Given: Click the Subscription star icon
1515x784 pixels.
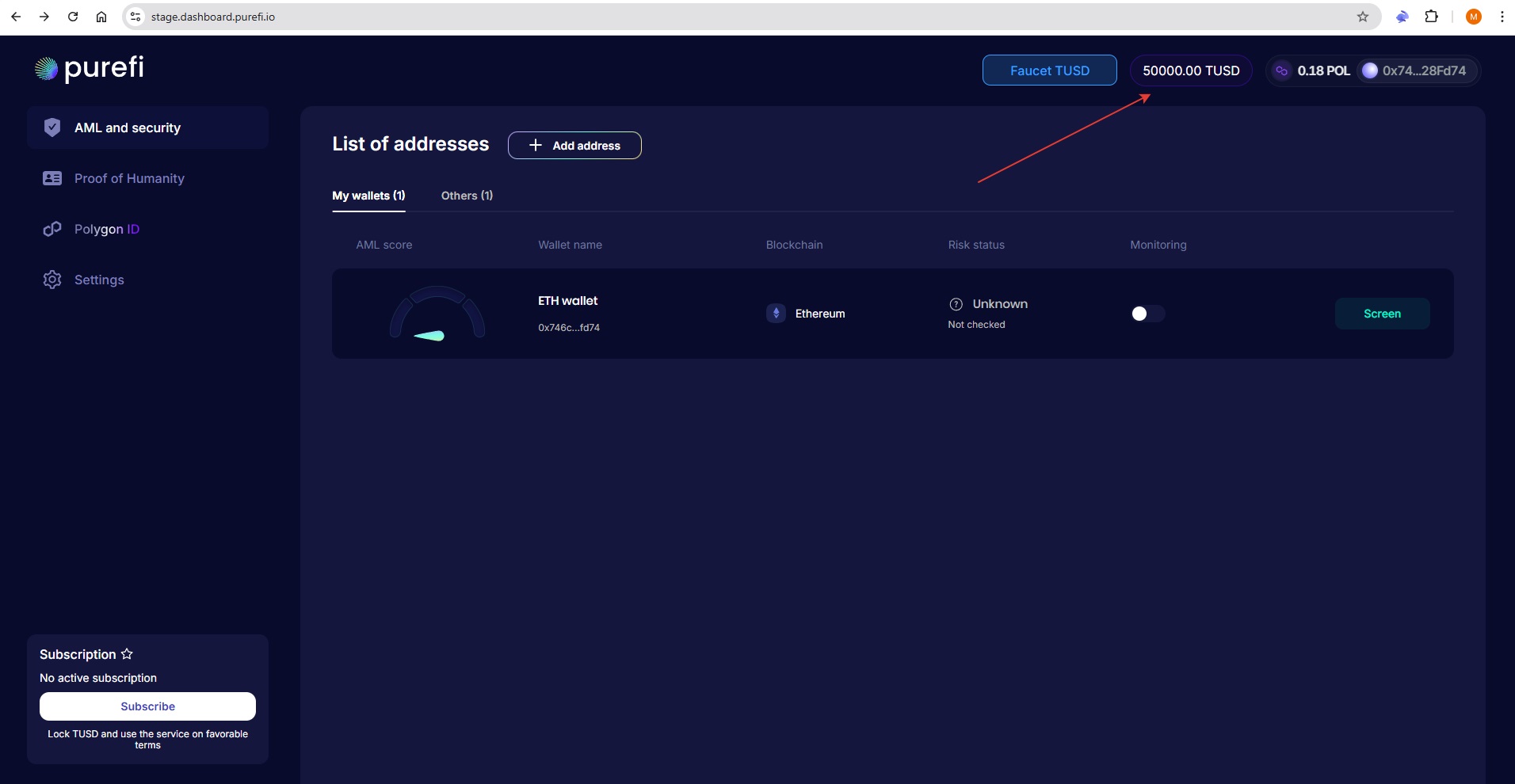Looking at the screenshot, I should pyautogui.click(x=127, y=654).
